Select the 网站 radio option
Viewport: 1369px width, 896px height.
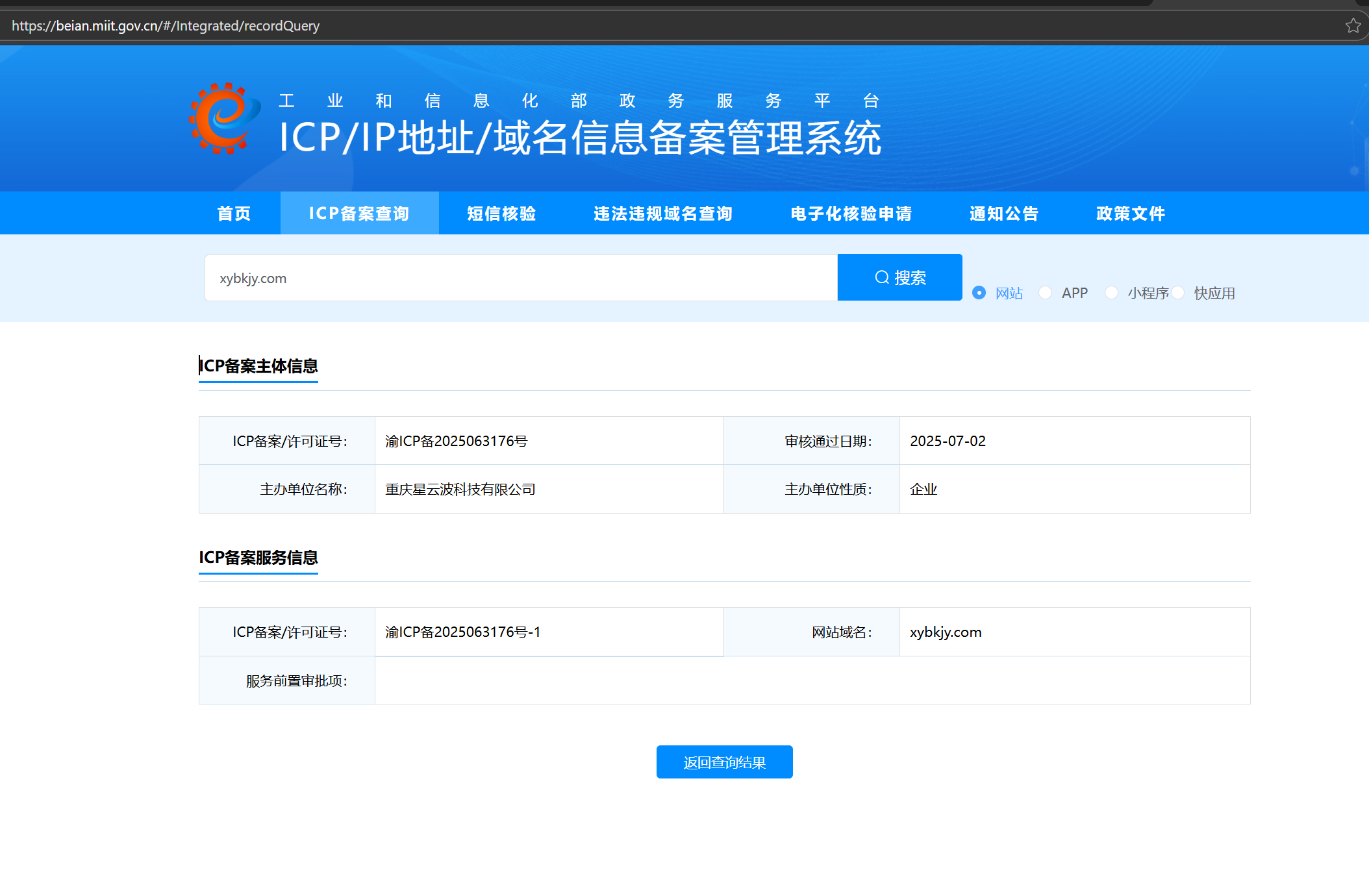pyautogui.click(x=979, y=293)
